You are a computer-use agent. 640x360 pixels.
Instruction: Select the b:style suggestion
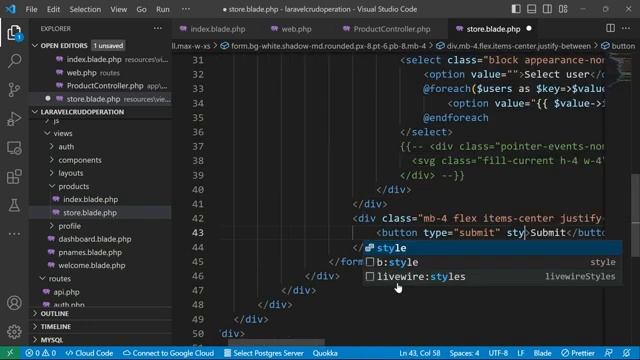pos(493,262)
